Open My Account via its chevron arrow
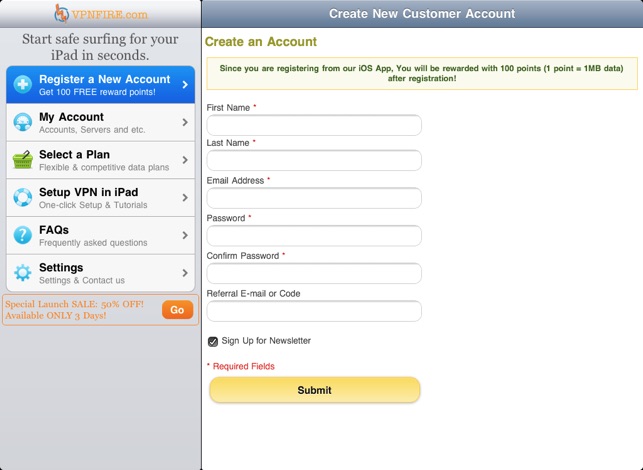The width and height of the screenshot is (643, 470). tap(185, 122)
